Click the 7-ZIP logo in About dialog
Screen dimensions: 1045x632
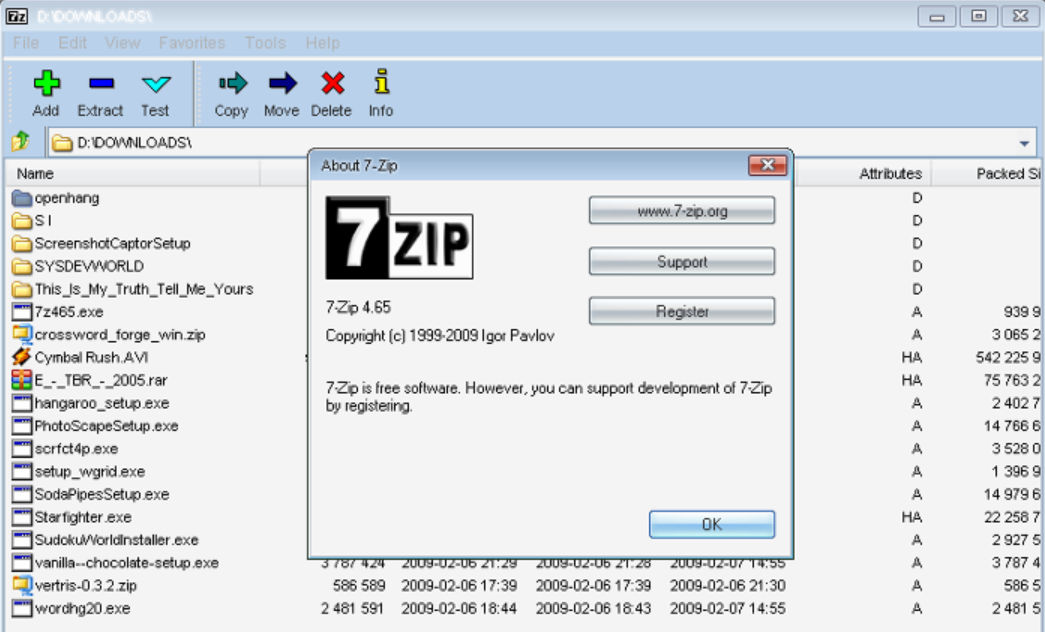click(x=399, y=237)
